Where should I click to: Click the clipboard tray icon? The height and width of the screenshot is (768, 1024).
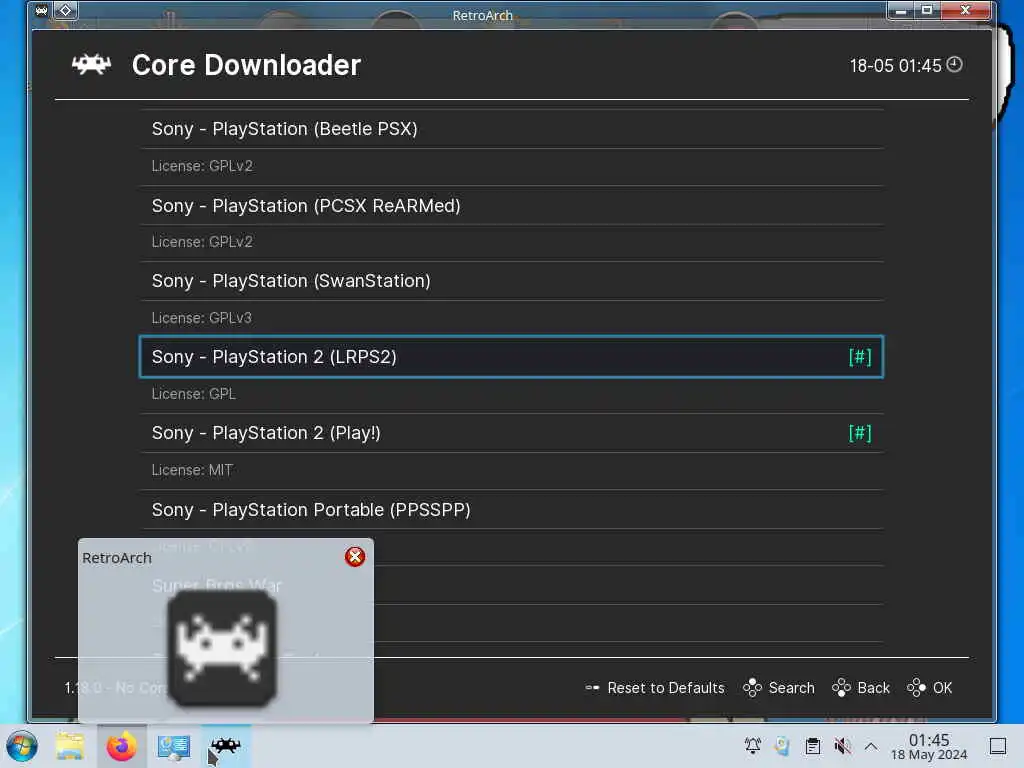(x=812, y=745)
